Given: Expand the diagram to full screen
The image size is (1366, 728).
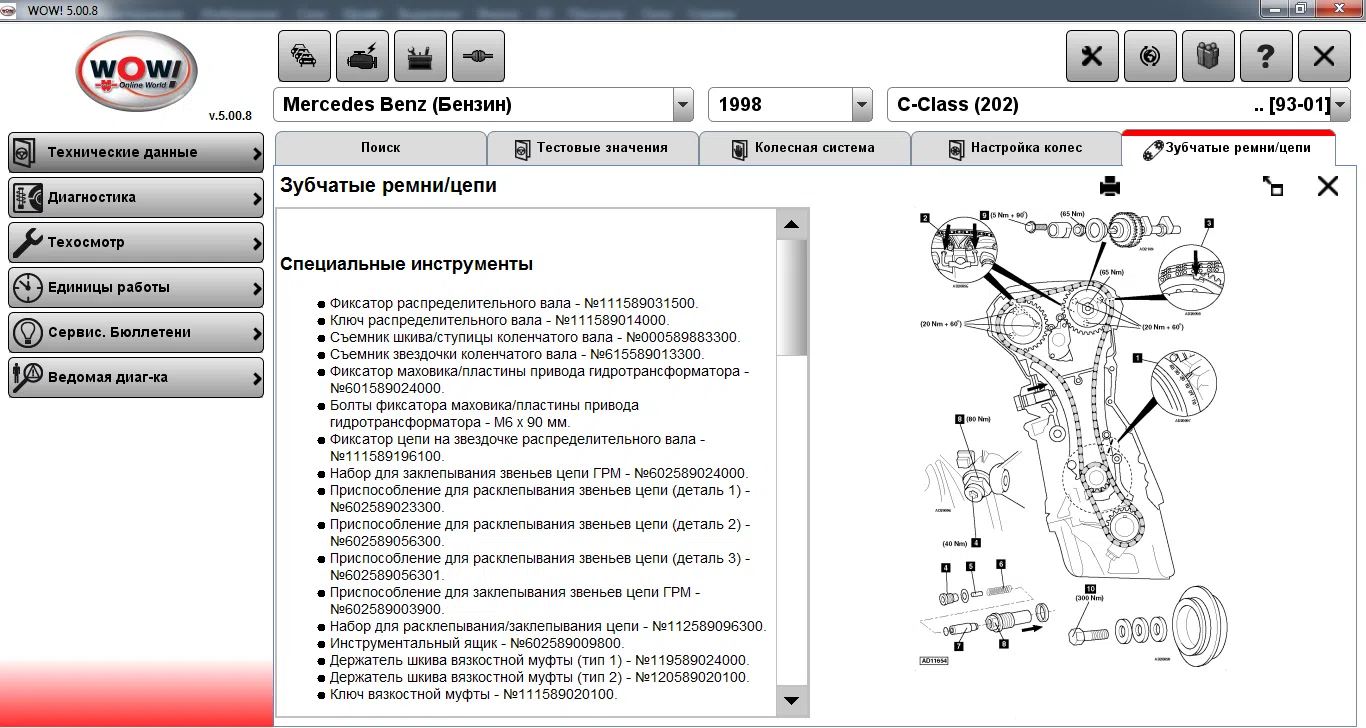Looking at the screenshot, I should 1273,186.
